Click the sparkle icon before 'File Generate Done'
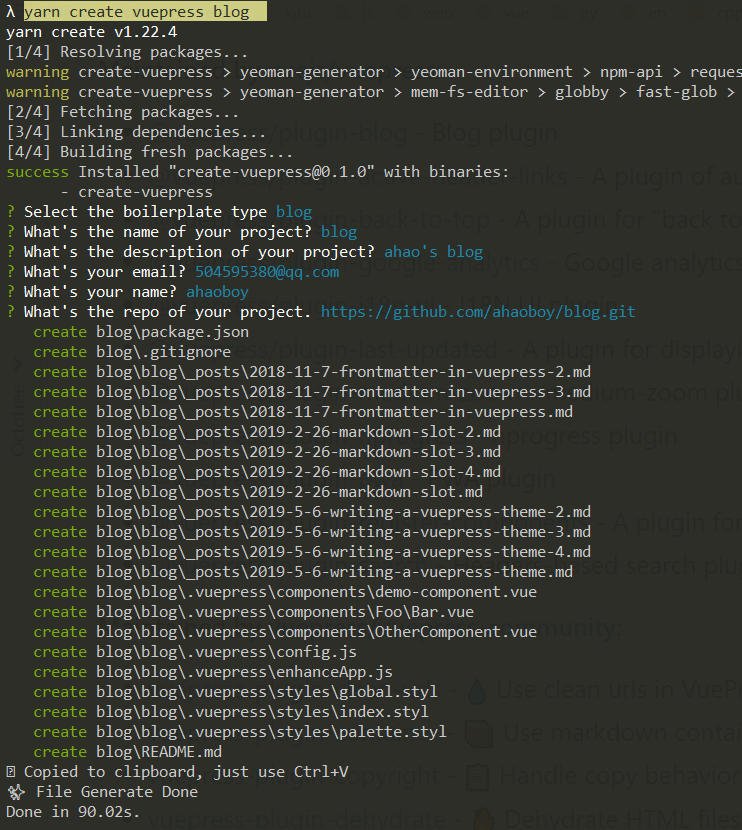 click(16, 792)
